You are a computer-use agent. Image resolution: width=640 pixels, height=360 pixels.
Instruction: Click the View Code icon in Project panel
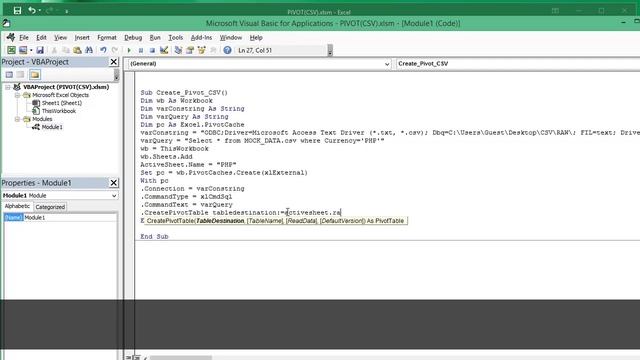(x=9, y=75)
